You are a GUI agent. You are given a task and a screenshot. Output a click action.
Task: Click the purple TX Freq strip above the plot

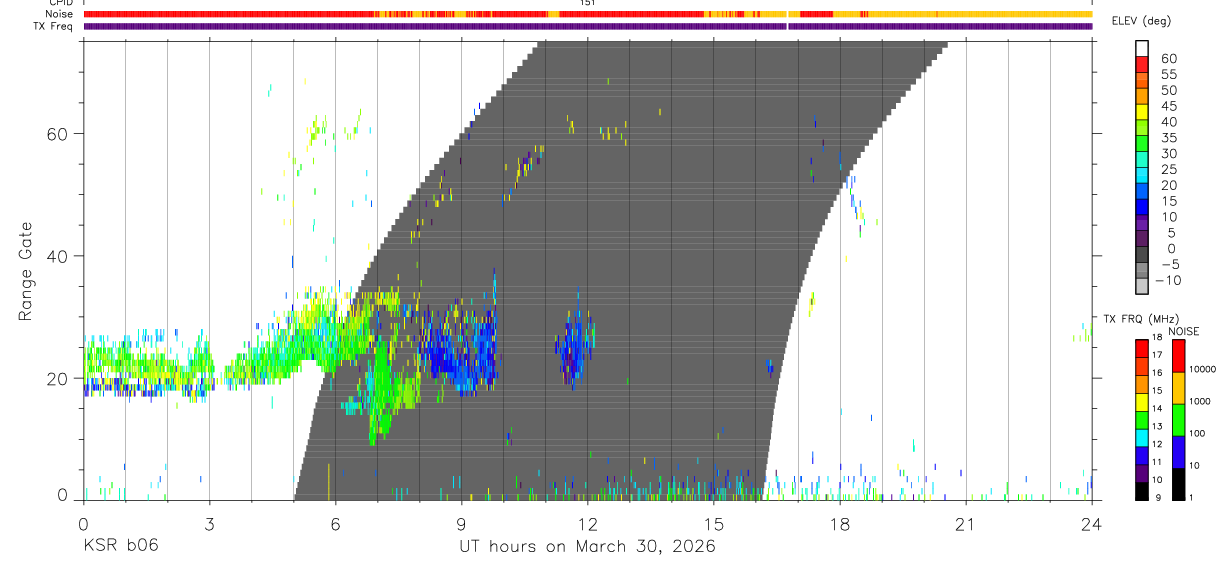coord(588,26)
